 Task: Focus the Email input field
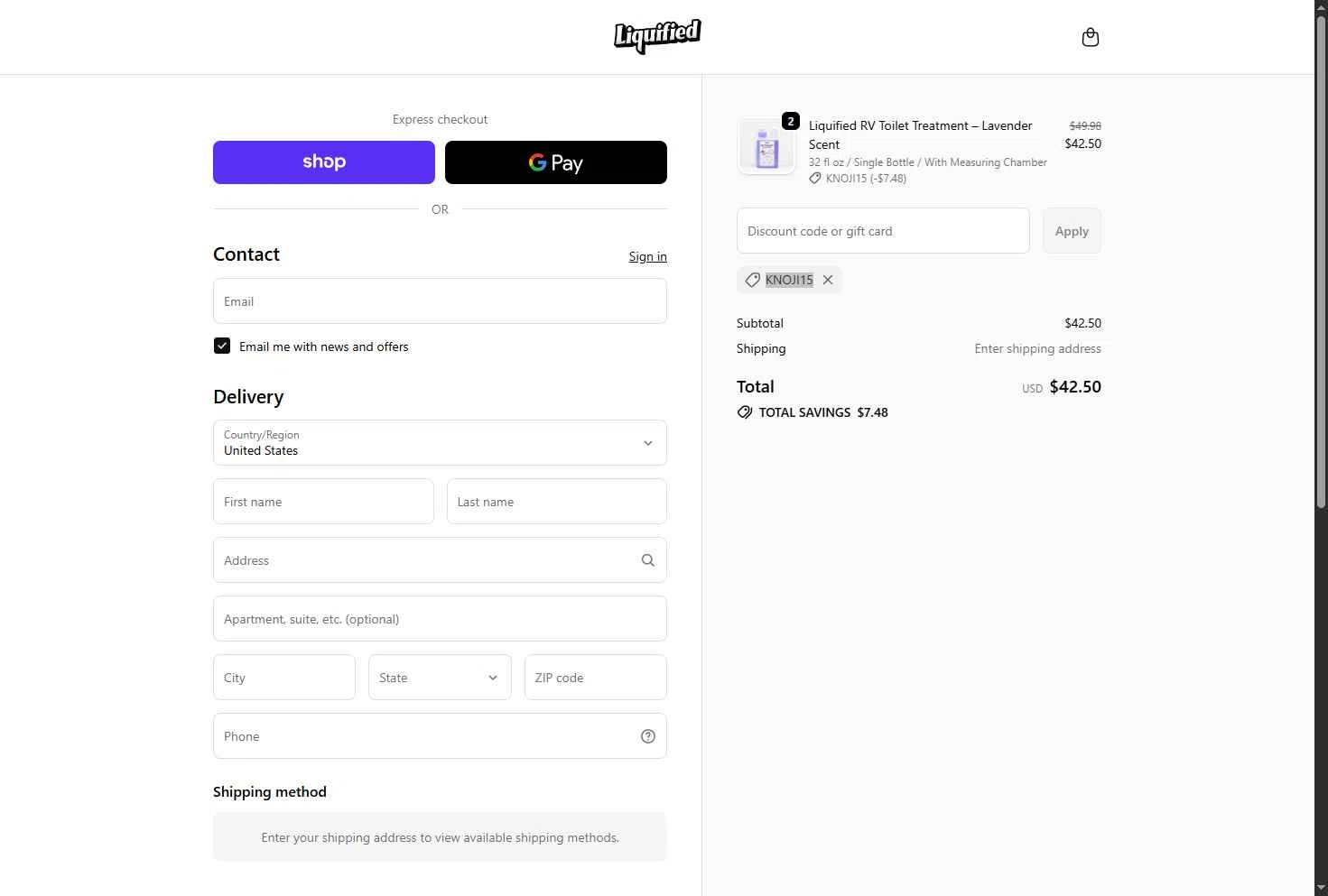[440, 301]
